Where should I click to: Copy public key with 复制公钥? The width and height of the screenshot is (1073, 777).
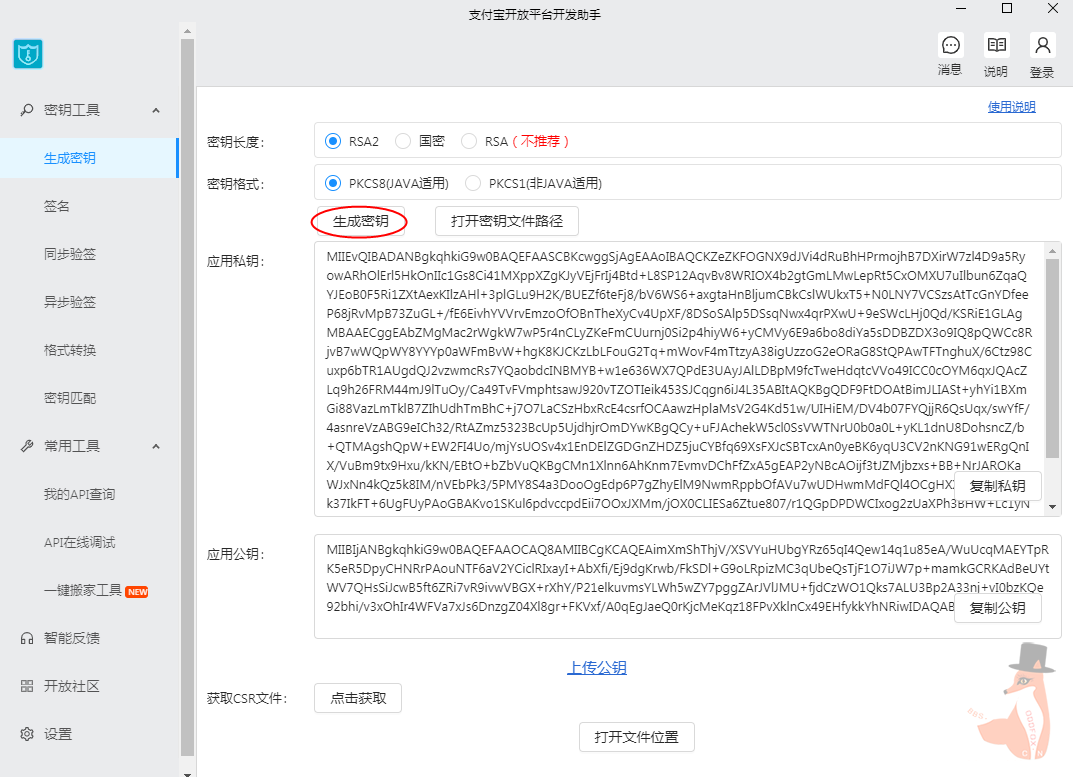click(x=998, y=608)
